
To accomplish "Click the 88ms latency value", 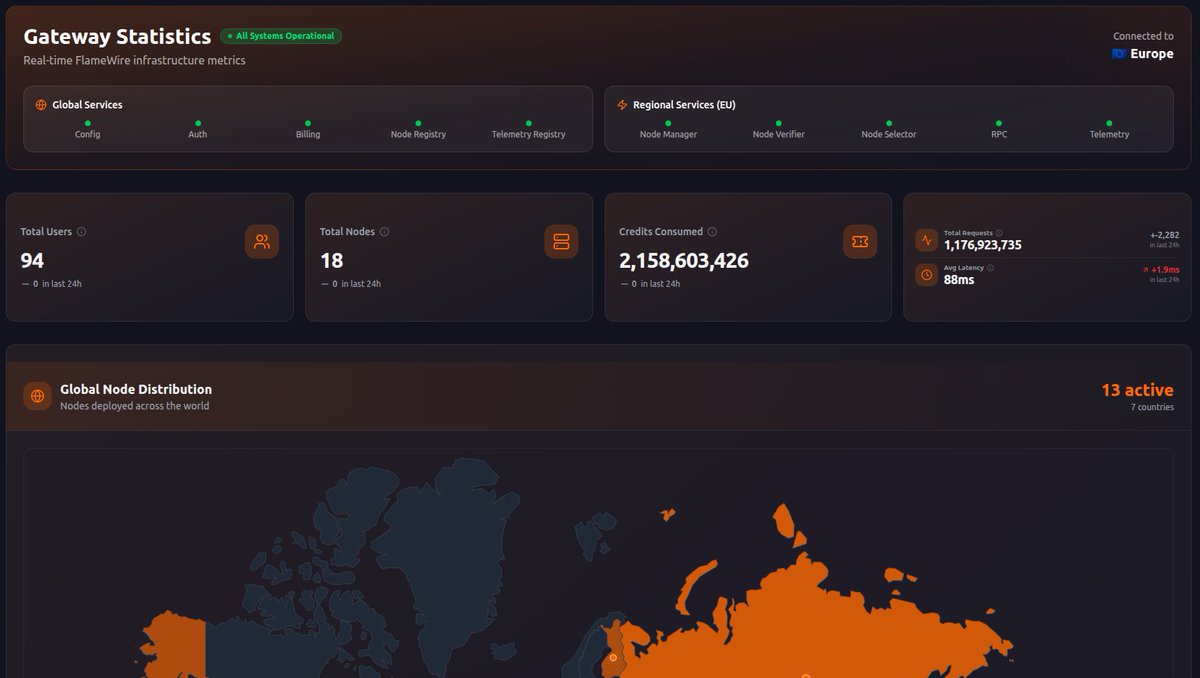I will pyautogui.click(x=959, y=280).
